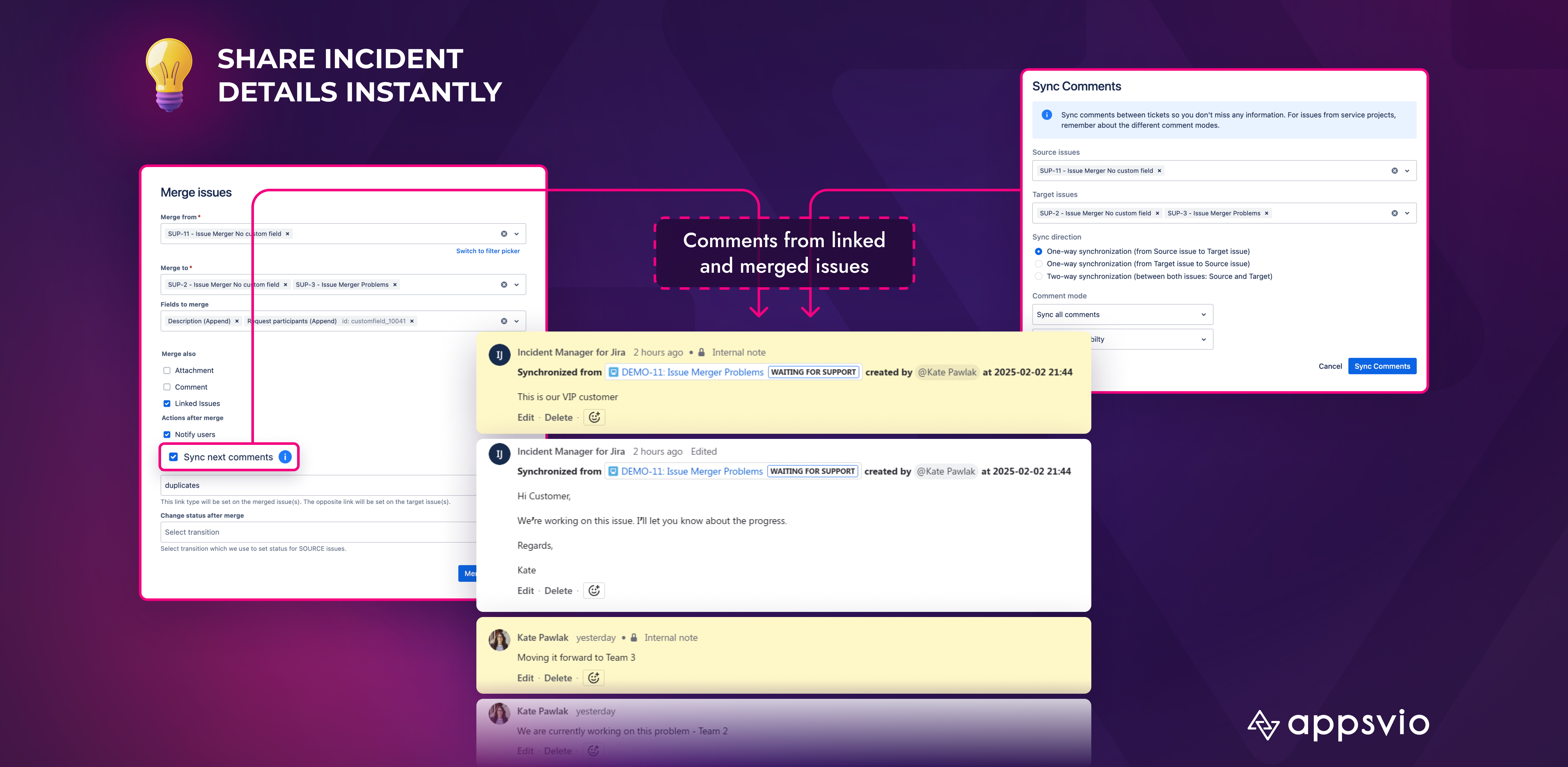Clear the Merge from field with the x icon
Viewport: 1568px width, 767px height.
[503, 233]
